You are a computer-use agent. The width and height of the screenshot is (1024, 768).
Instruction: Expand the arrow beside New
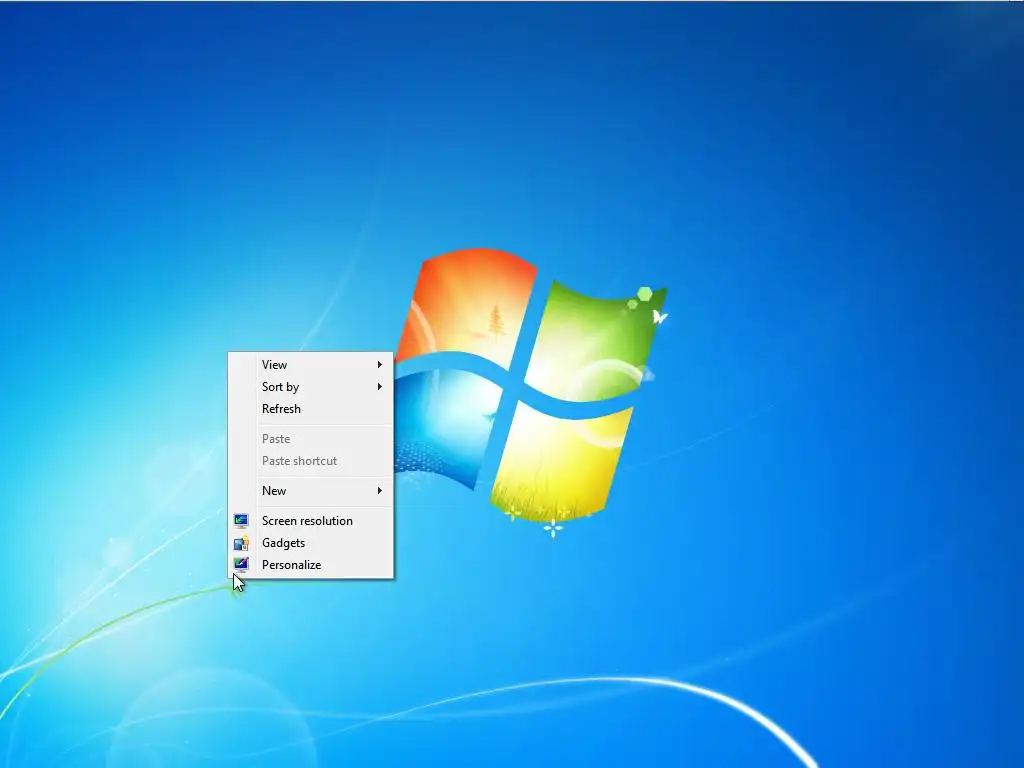[379, 490]
